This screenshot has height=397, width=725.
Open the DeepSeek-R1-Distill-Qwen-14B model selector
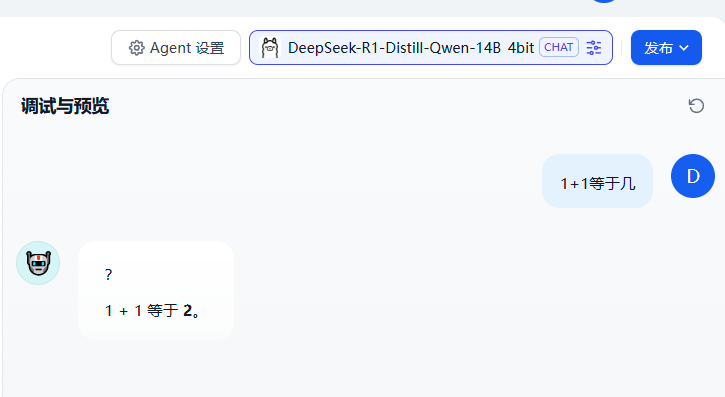(x=431, y=48)
